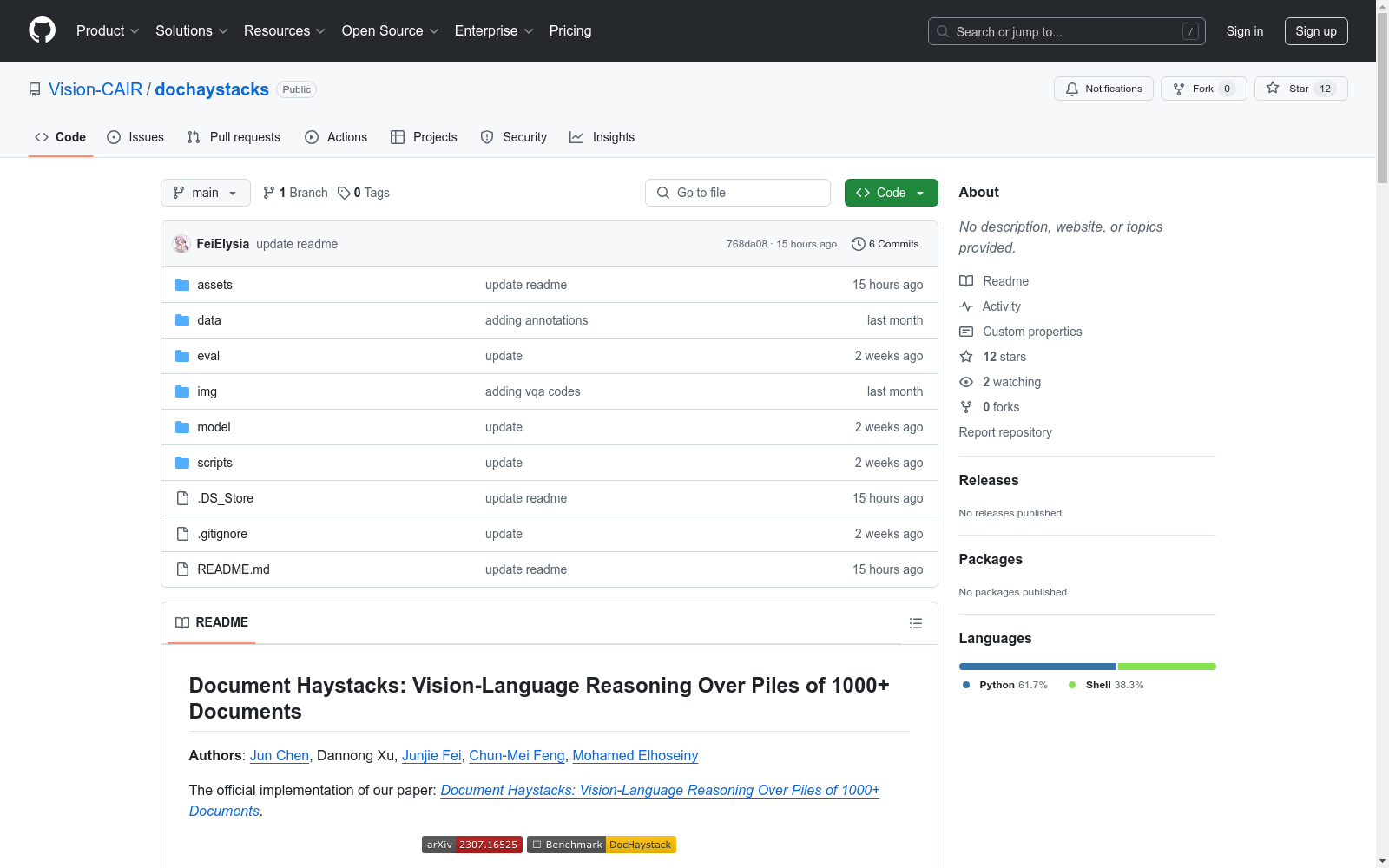Fork this repository
This screenshot has height=868, width=1389.
tap(1203, 89)
